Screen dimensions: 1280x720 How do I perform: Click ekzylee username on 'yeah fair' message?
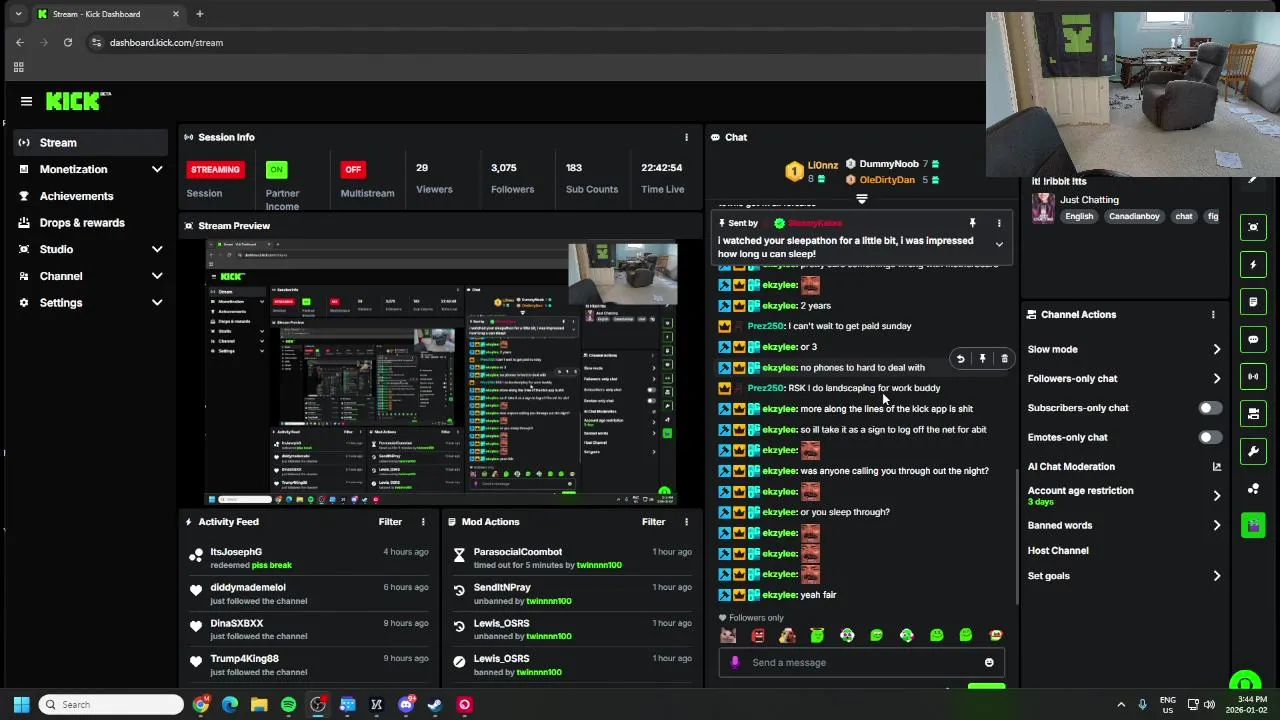click(780, 595)
